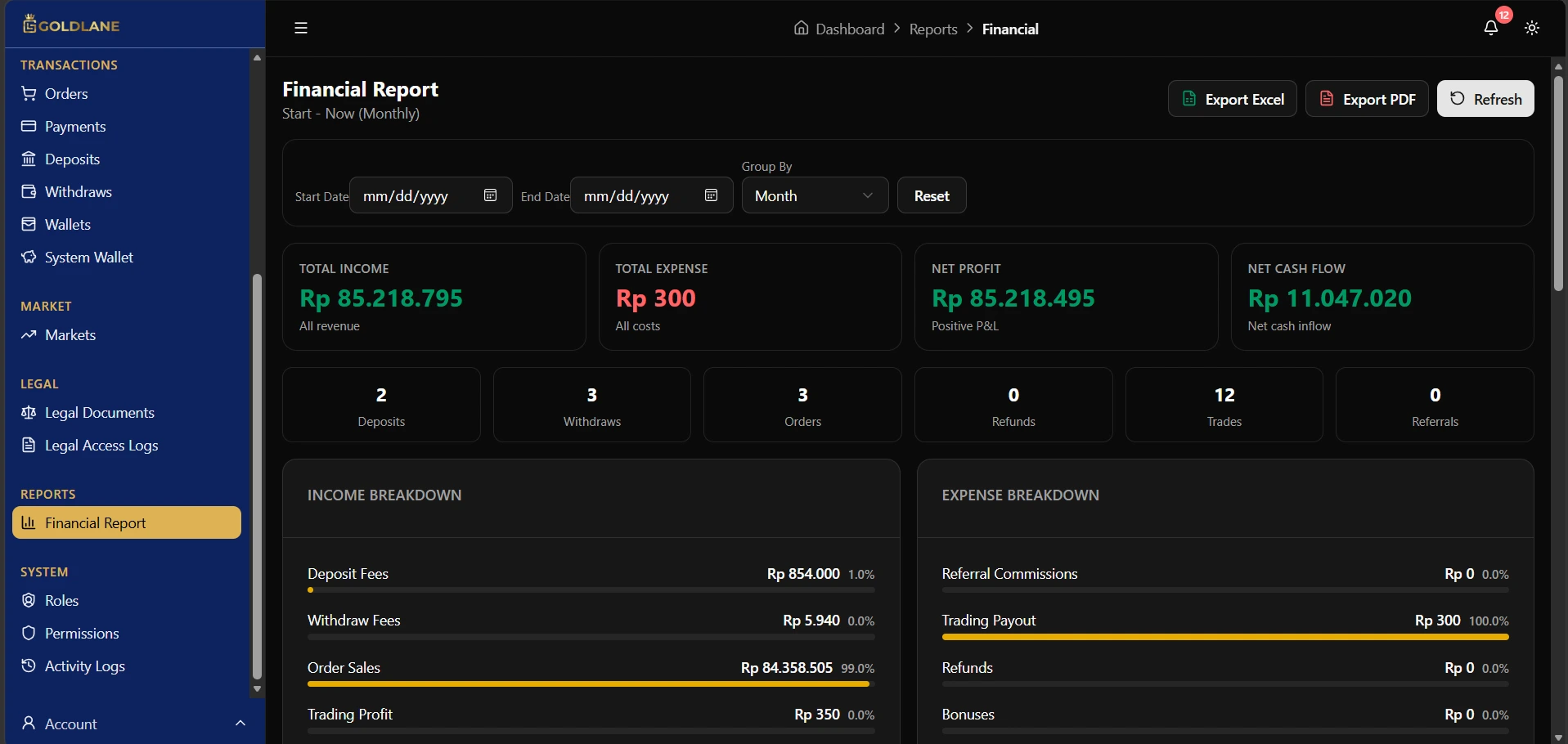Click the Legal Access Logs file icon
This screenshot has height=744, width=1568.
(x=29, y=445)
